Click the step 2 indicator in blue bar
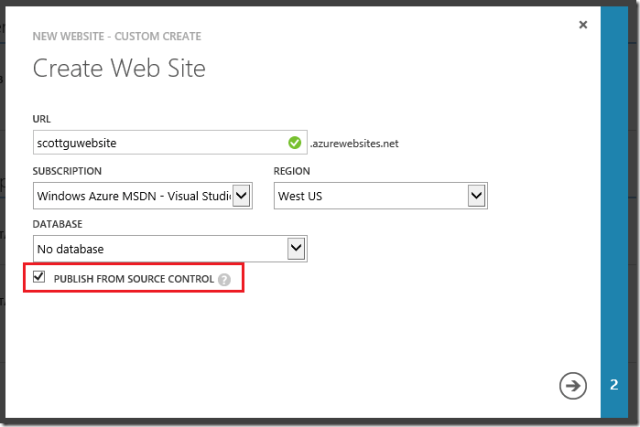Image resolution: width=640 pixels, height=427 pixels. (x=615, y=385)
